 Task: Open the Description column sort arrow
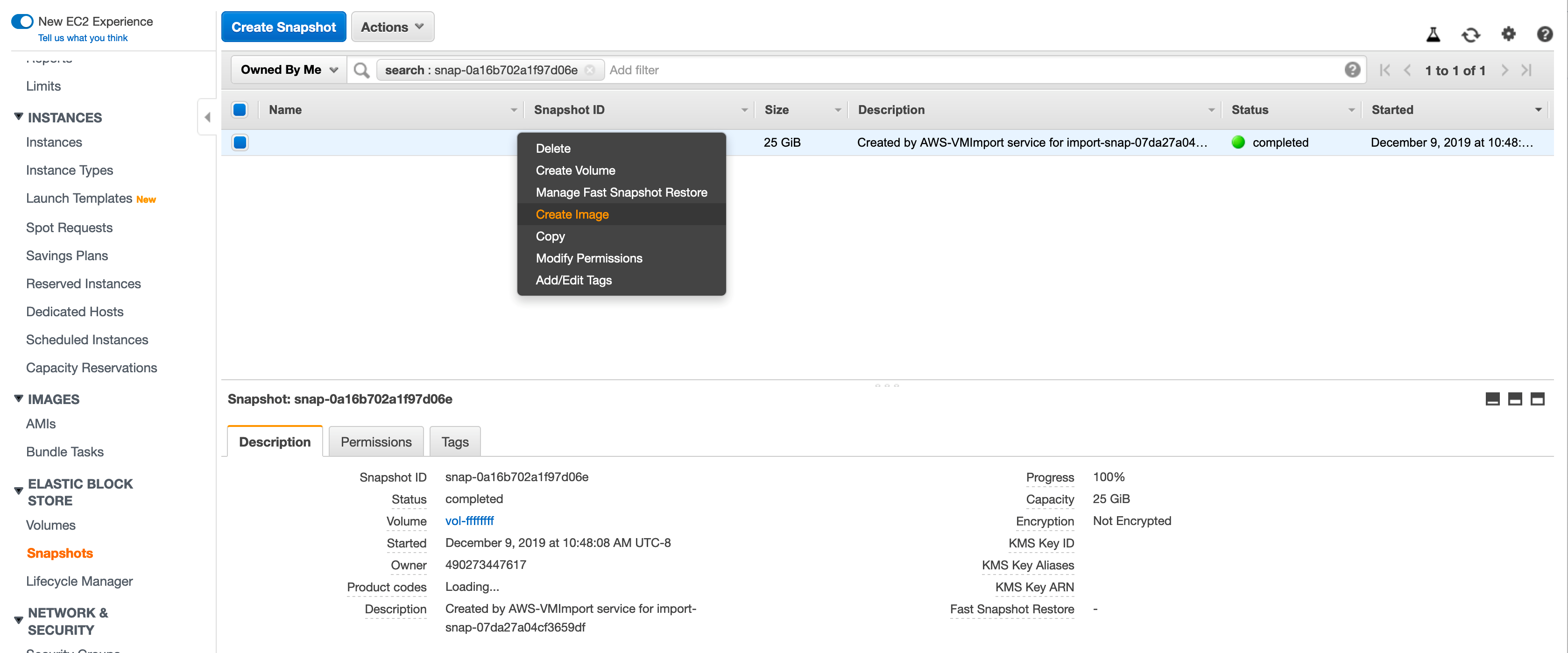[x=1211, y=110]
